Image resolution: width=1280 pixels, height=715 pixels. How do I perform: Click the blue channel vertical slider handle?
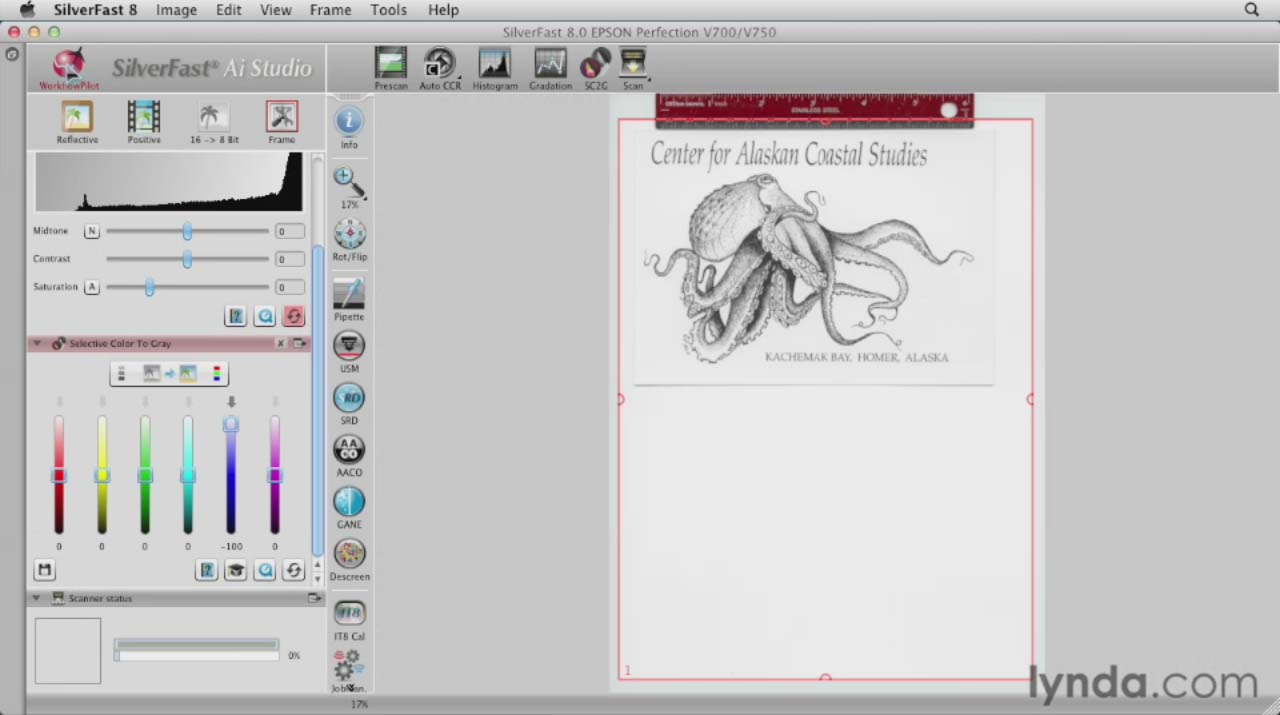231,425
